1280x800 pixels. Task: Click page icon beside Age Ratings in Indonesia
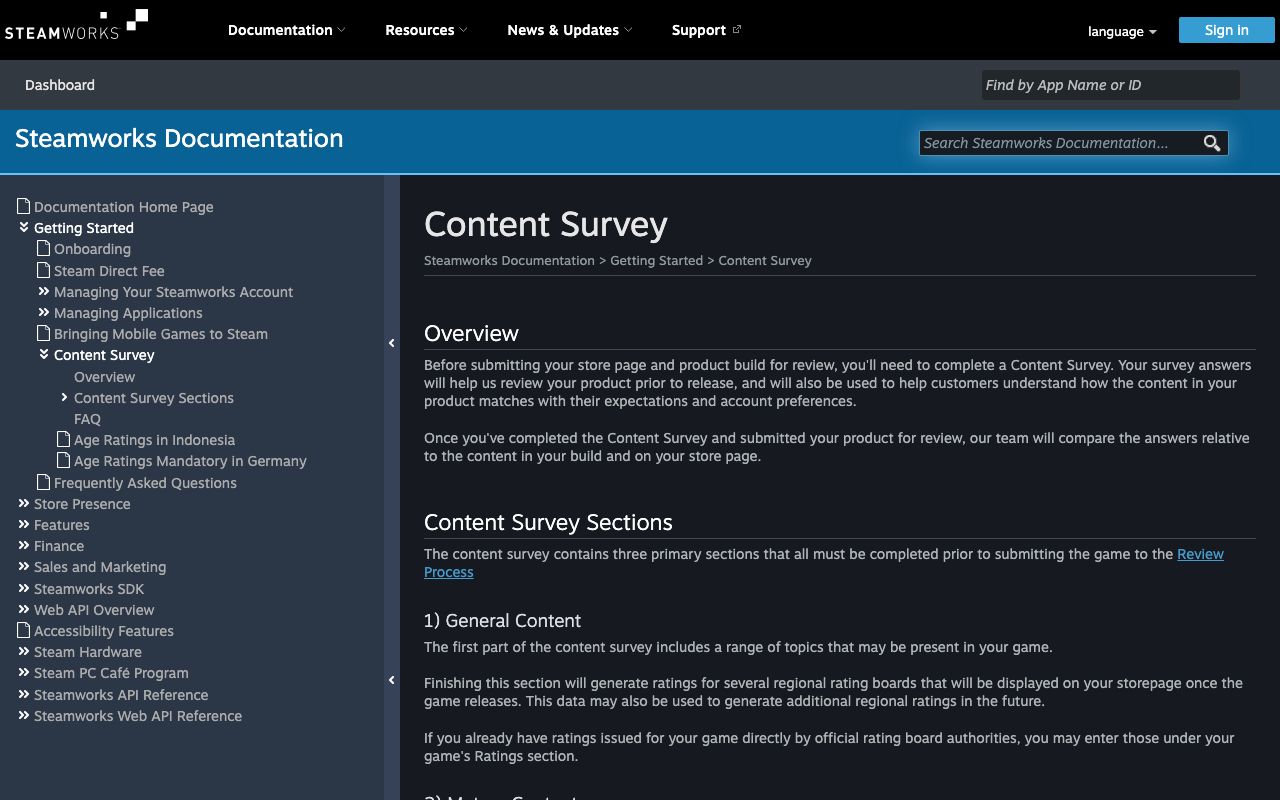pos(64,439)
